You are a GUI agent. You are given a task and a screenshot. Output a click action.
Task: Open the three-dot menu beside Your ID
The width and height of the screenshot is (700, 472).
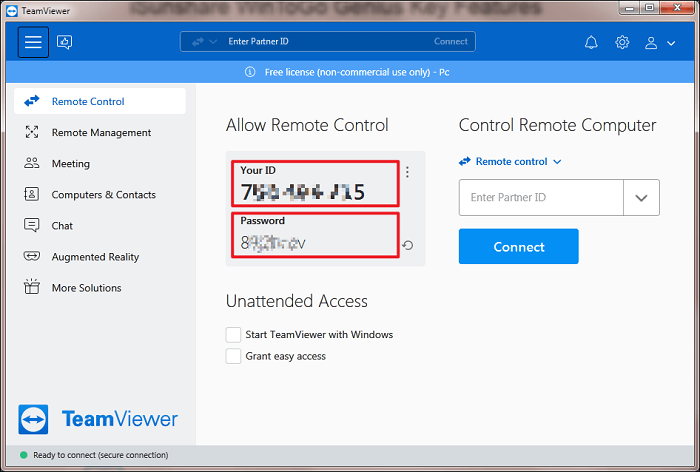407,172
